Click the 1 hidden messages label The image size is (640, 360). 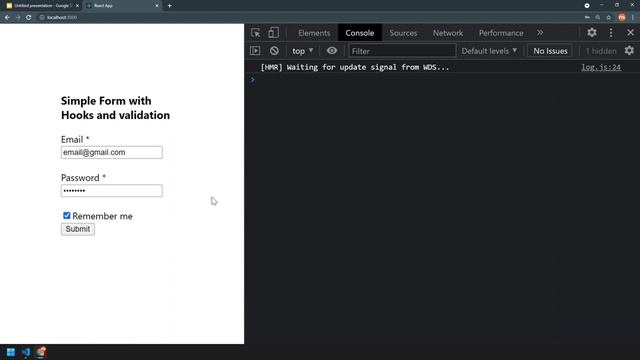coord(601,51)
